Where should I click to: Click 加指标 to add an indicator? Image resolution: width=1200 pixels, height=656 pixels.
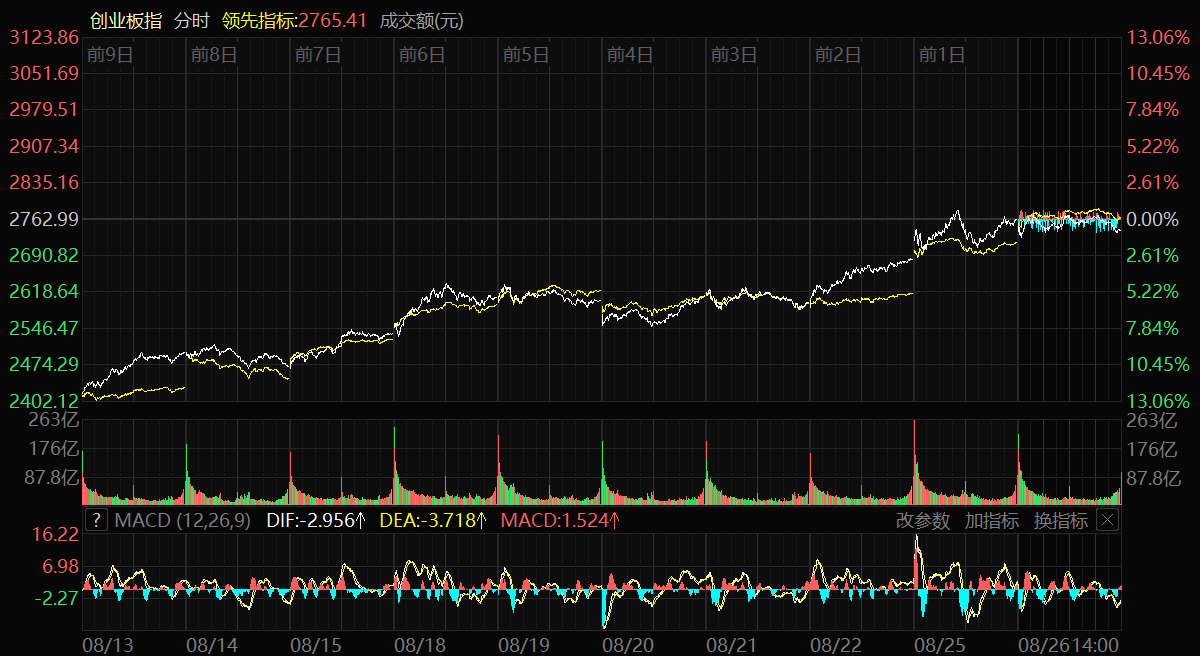point(991,520)
